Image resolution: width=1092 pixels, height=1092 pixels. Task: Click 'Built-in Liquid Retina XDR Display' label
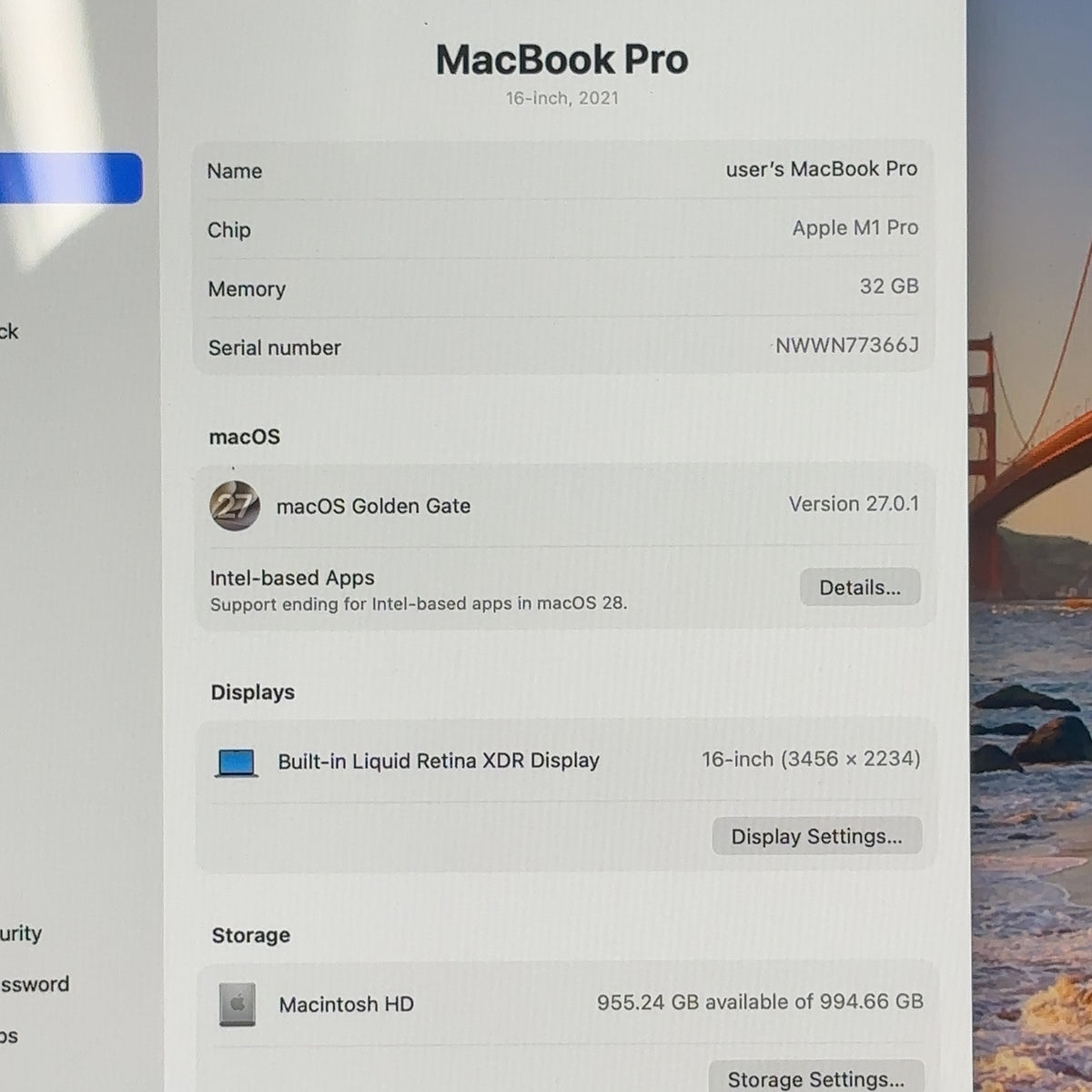tap(439, 761)
